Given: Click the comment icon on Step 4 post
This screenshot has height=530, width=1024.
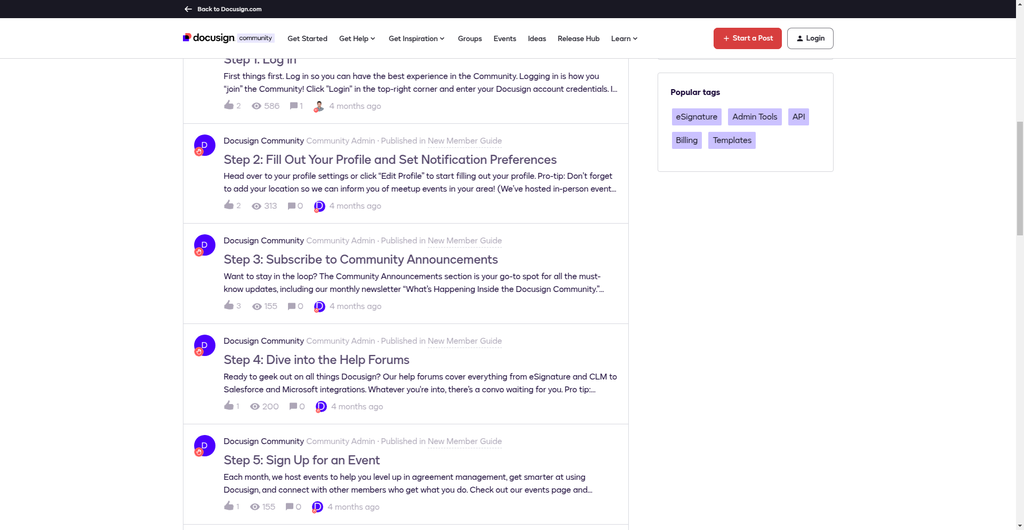Looking at the screenshot, I should click(x=293, y=407).
